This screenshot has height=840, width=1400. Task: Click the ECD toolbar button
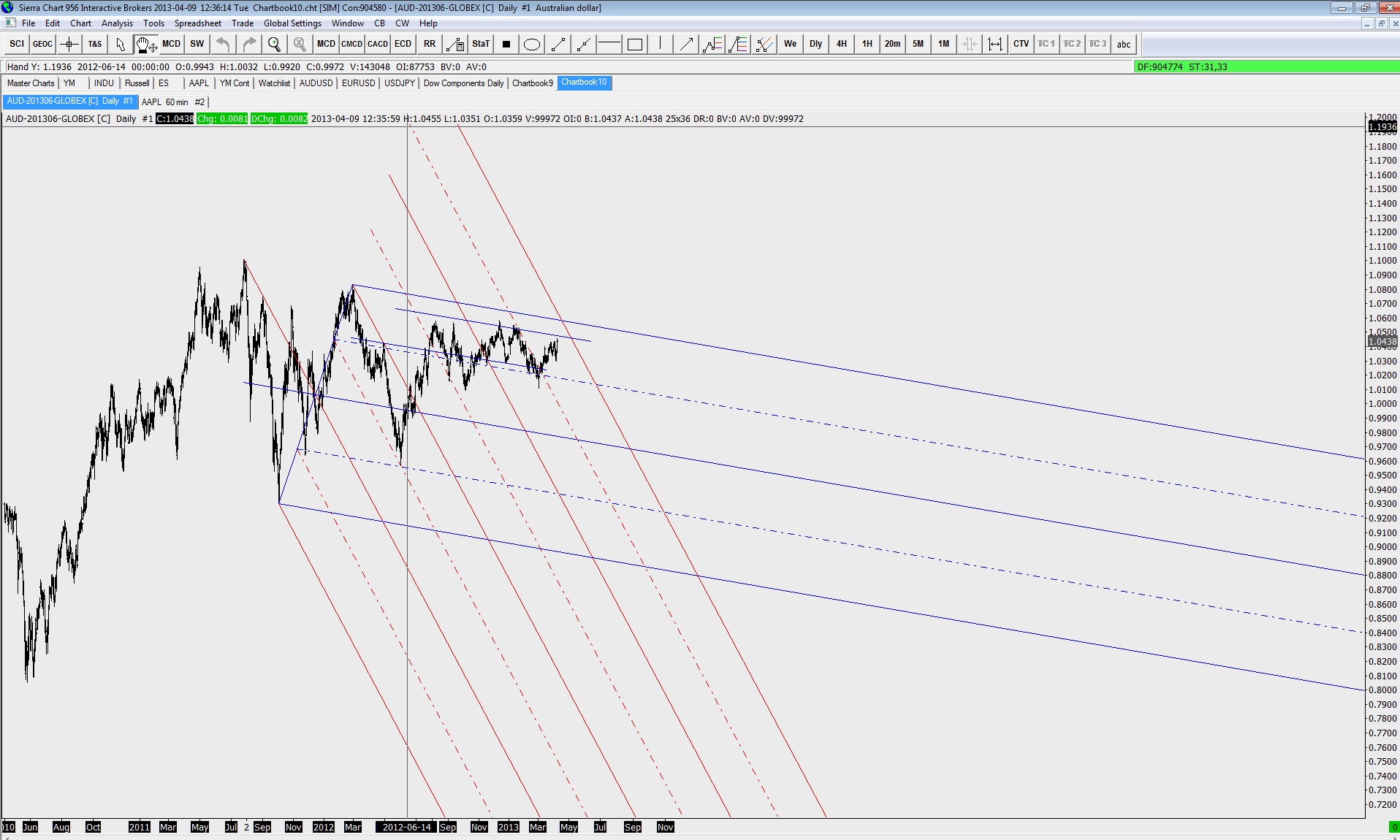click(403, 44)
